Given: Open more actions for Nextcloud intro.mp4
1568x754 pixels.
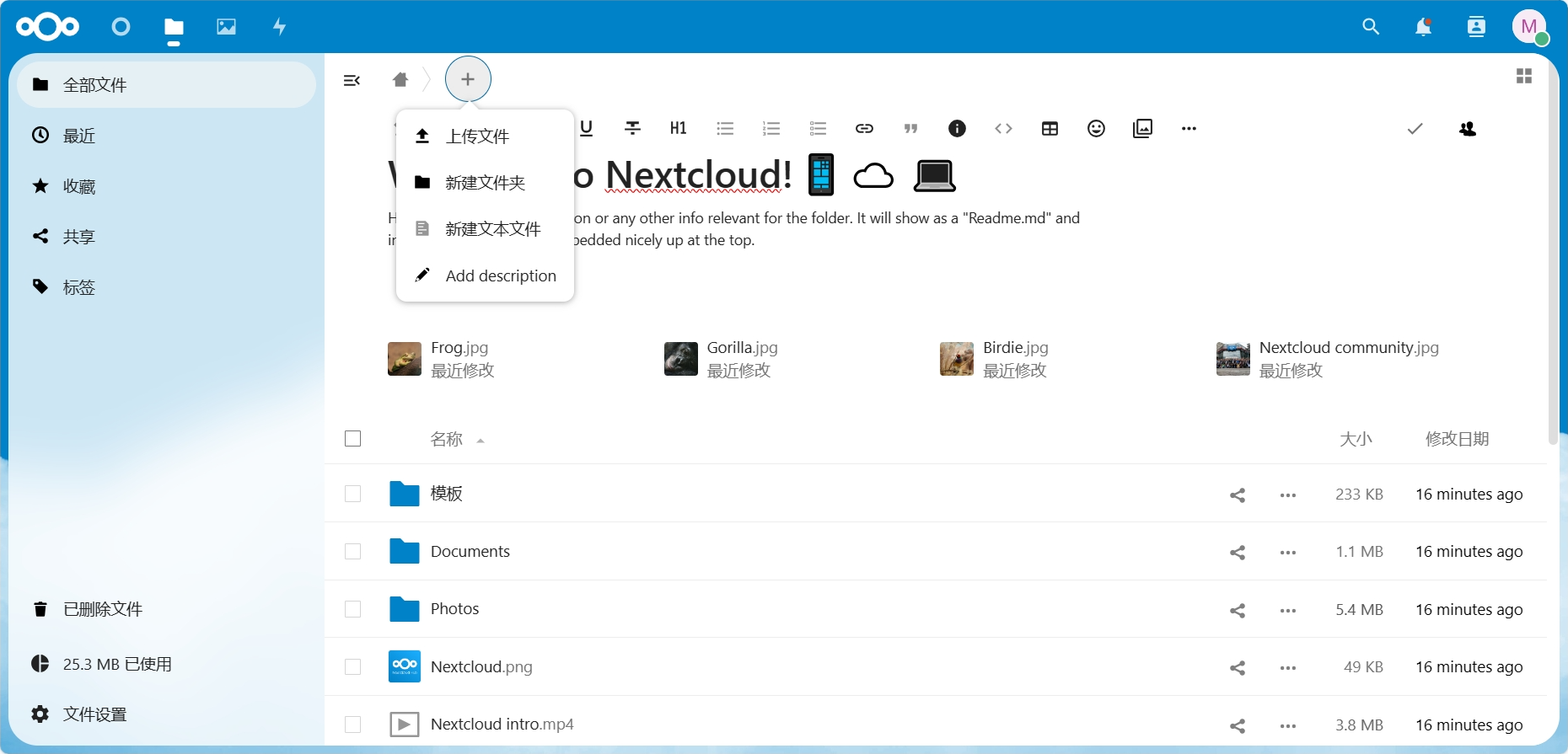Looking at the screenshot, I should pyautogui.click(x=1287, y=725).
